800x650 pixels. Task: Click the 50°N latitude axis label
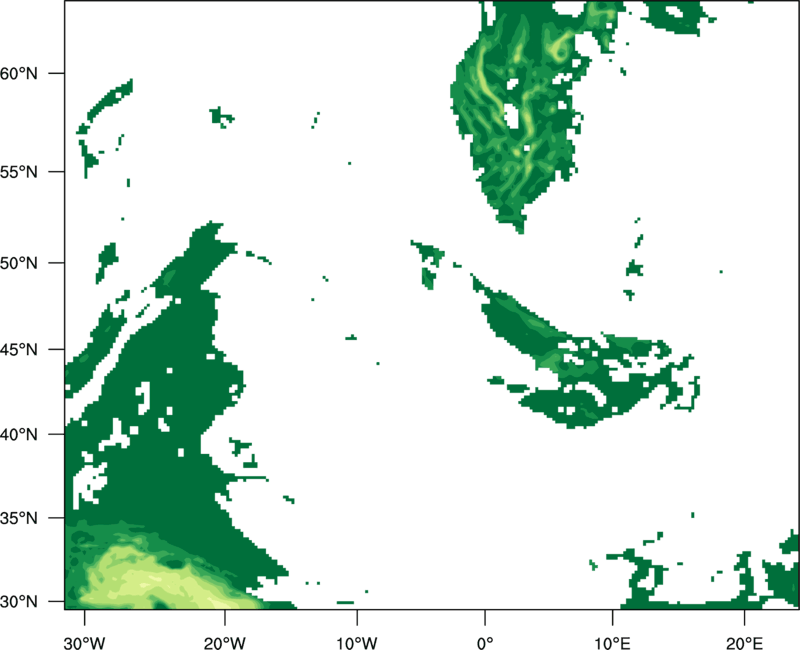[19, 263]
